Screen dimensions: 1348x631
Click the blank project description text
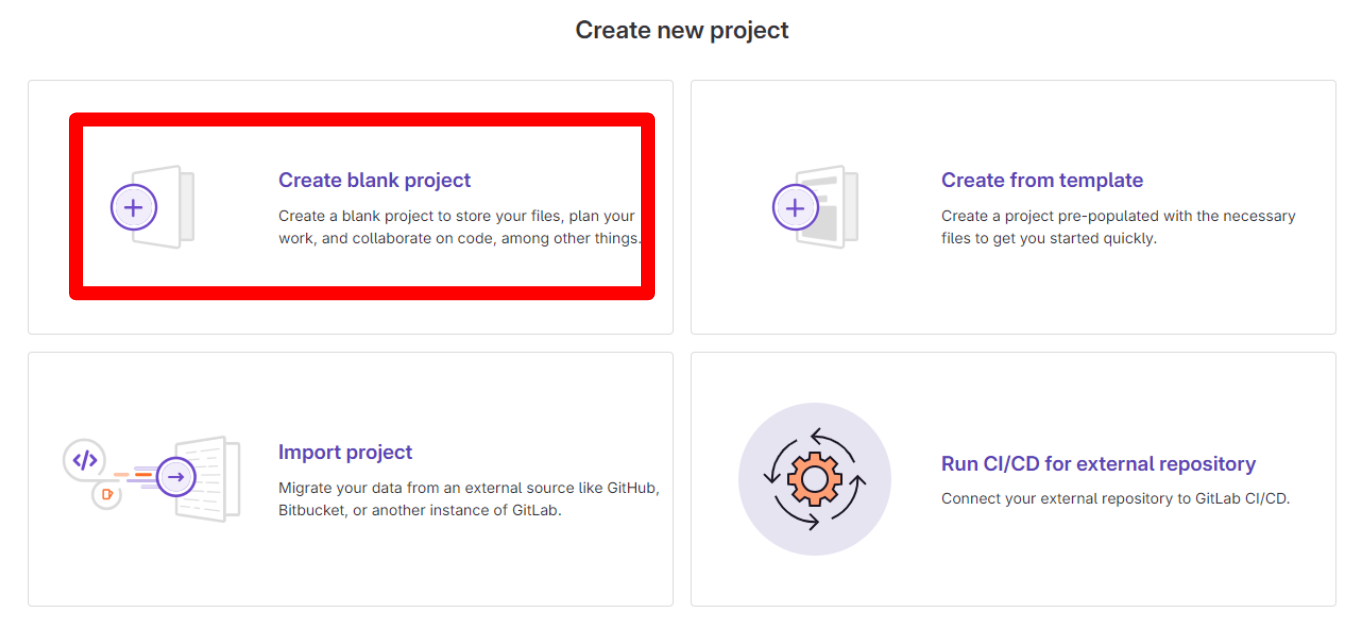tap(458, 227)
